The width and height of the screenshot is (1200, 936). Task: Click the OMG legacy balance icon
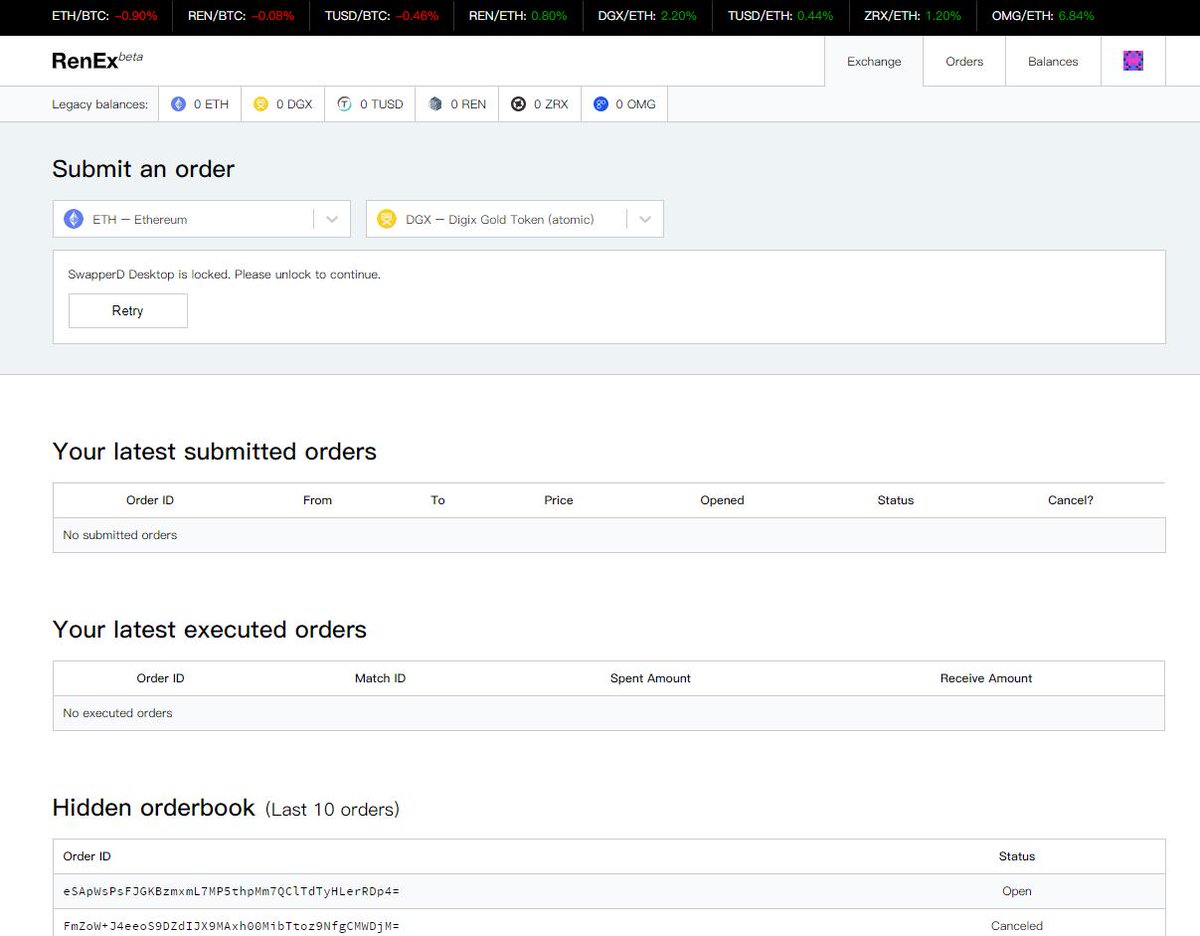coord(601,104)
